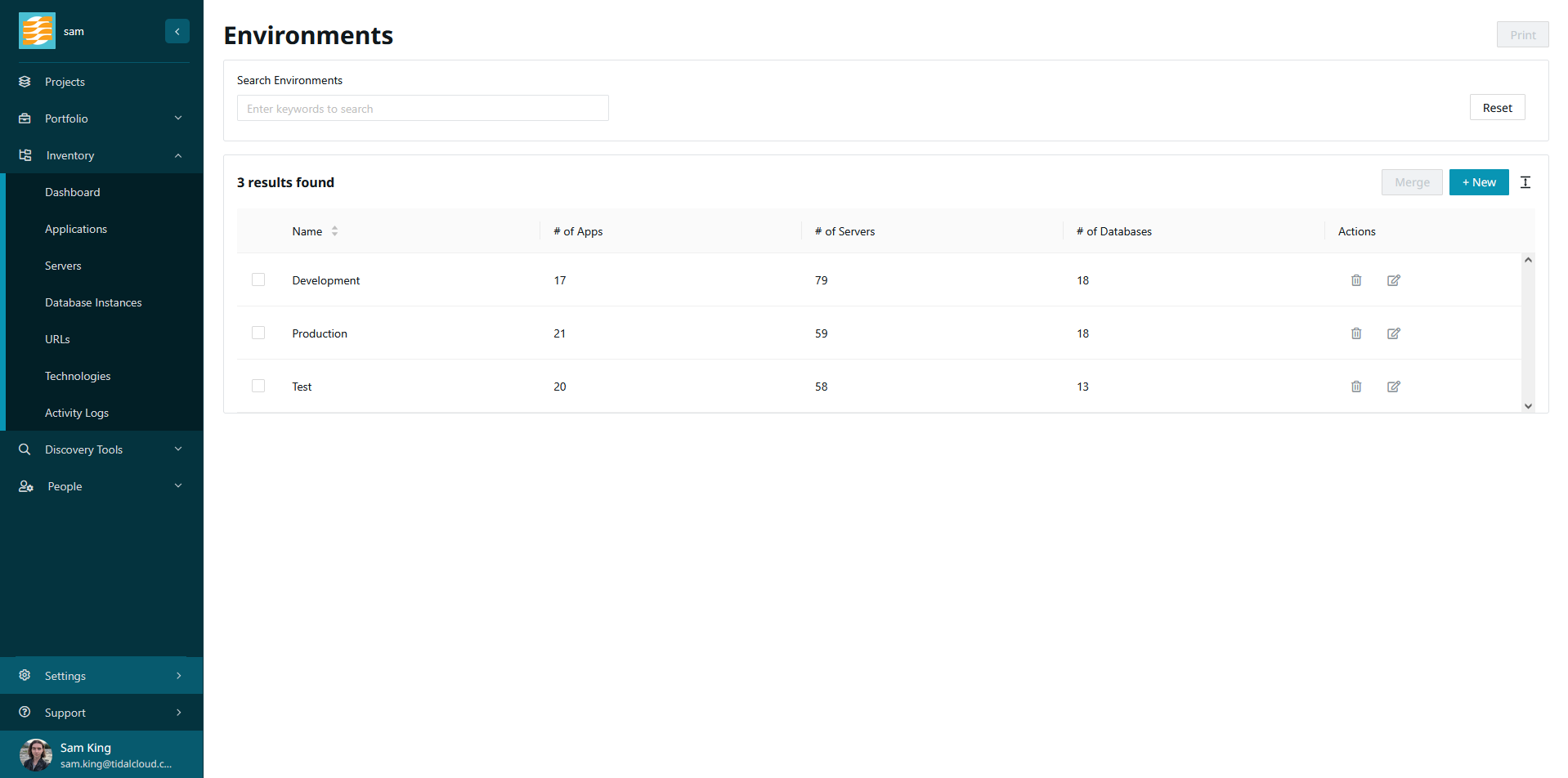Tick the Test environment checkbox
1568x778 pixels.
pyautogui.click(x=258, y=386)
